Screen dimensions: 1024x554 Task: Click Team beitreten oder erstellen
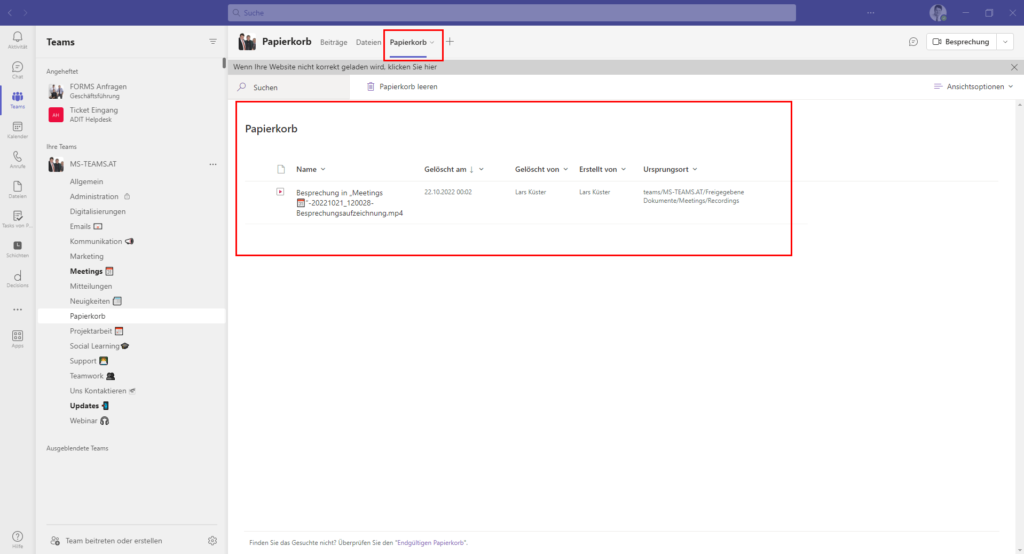point(106,540)
